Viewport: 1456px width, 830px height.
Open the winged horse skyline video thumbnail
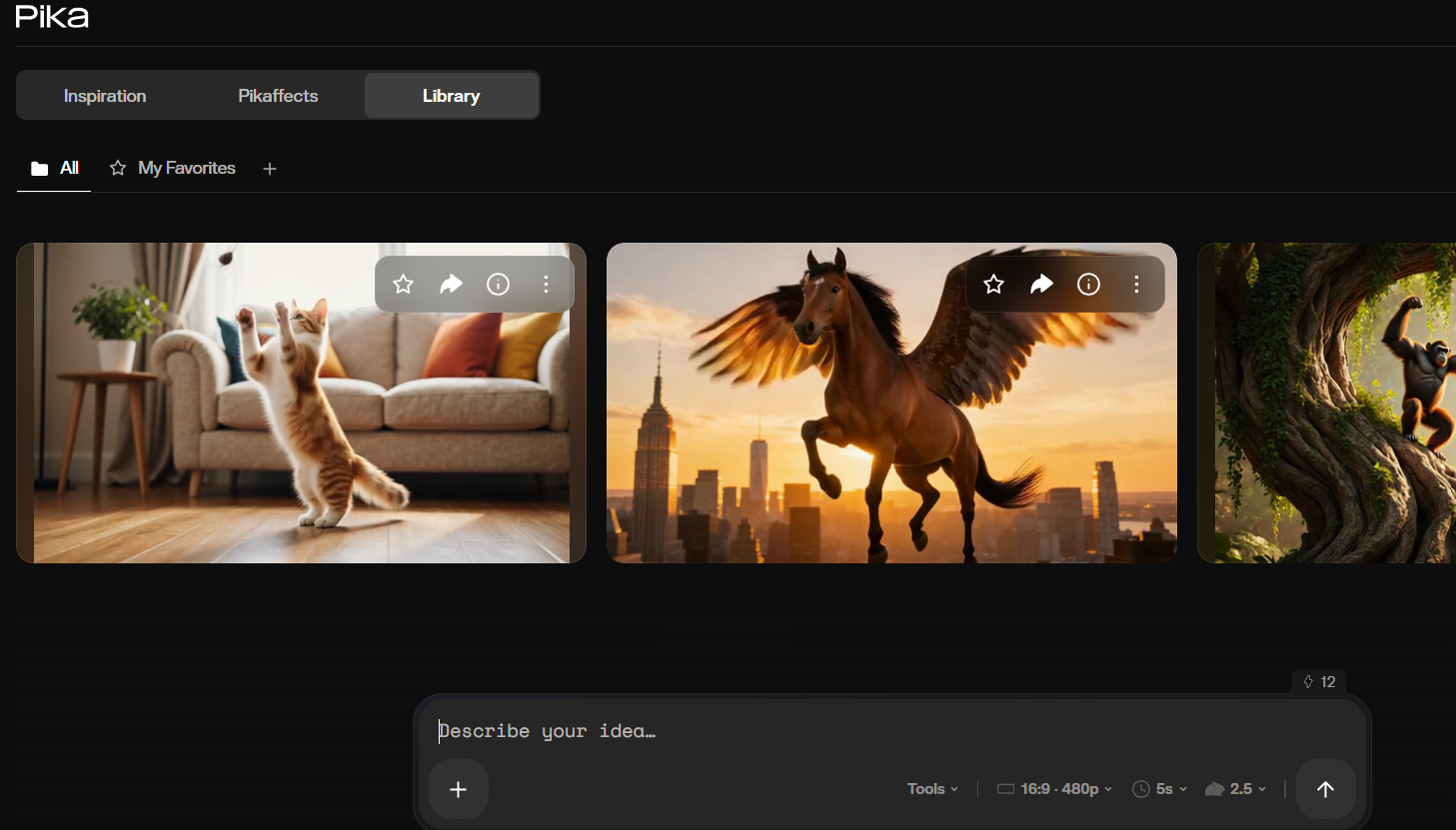[891, 403]
